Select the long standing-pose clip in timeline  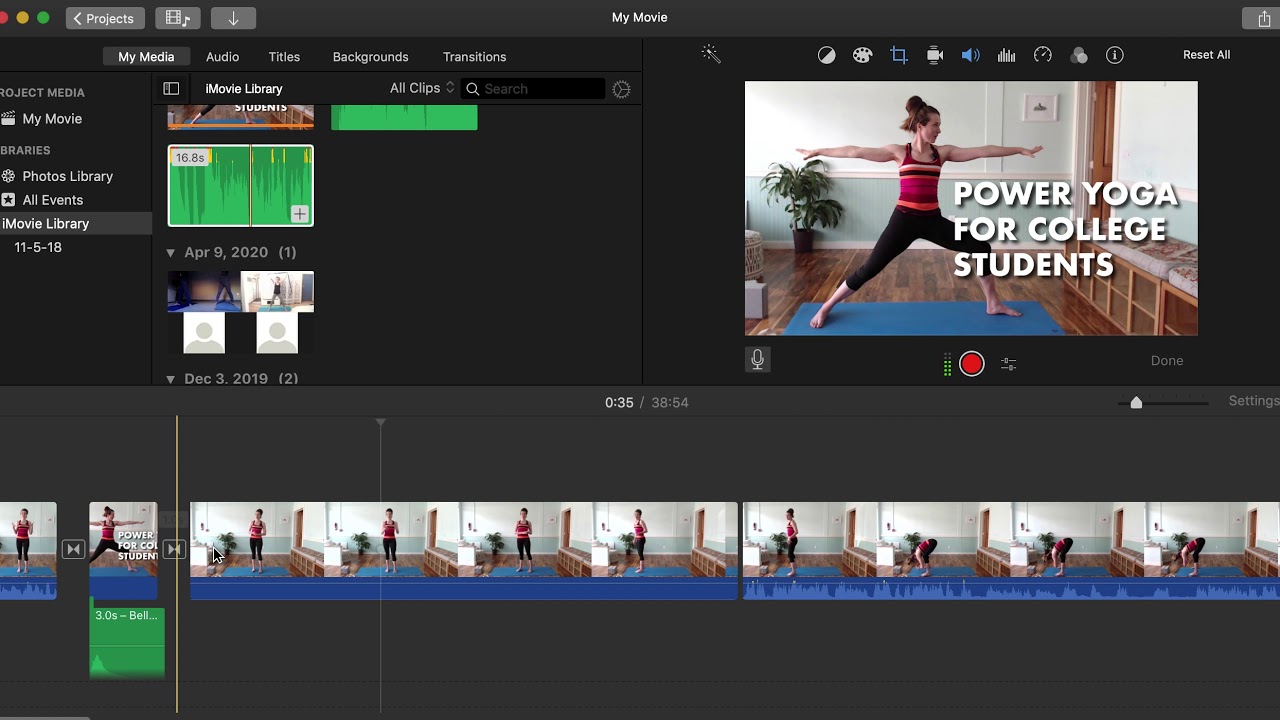coord(463,550)
